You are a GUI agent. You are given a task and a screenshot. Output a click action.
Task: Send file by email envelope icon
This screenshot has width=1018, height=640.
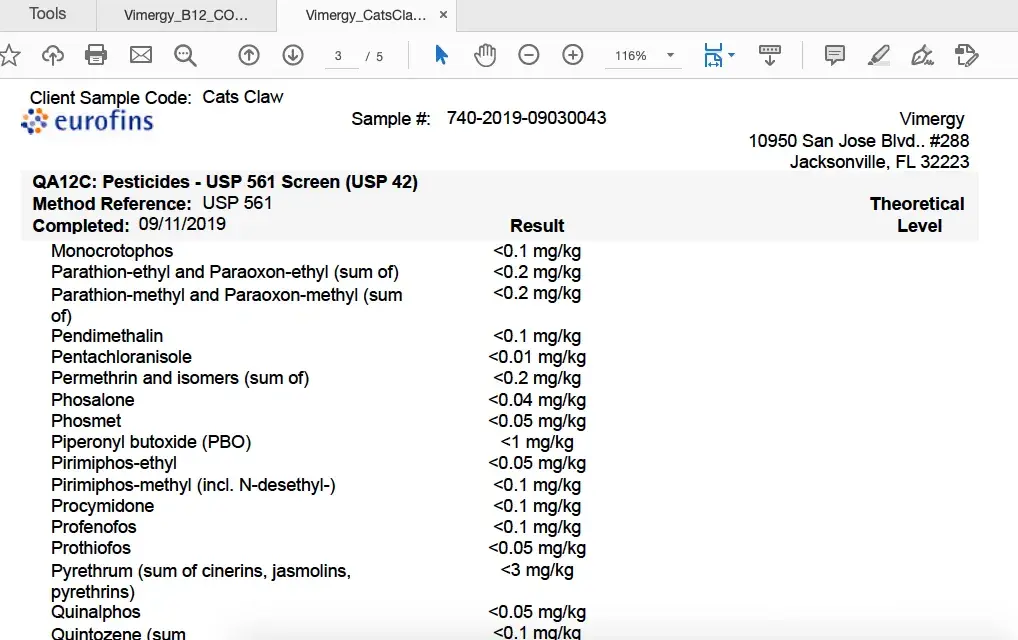click(x=141, y=55)
